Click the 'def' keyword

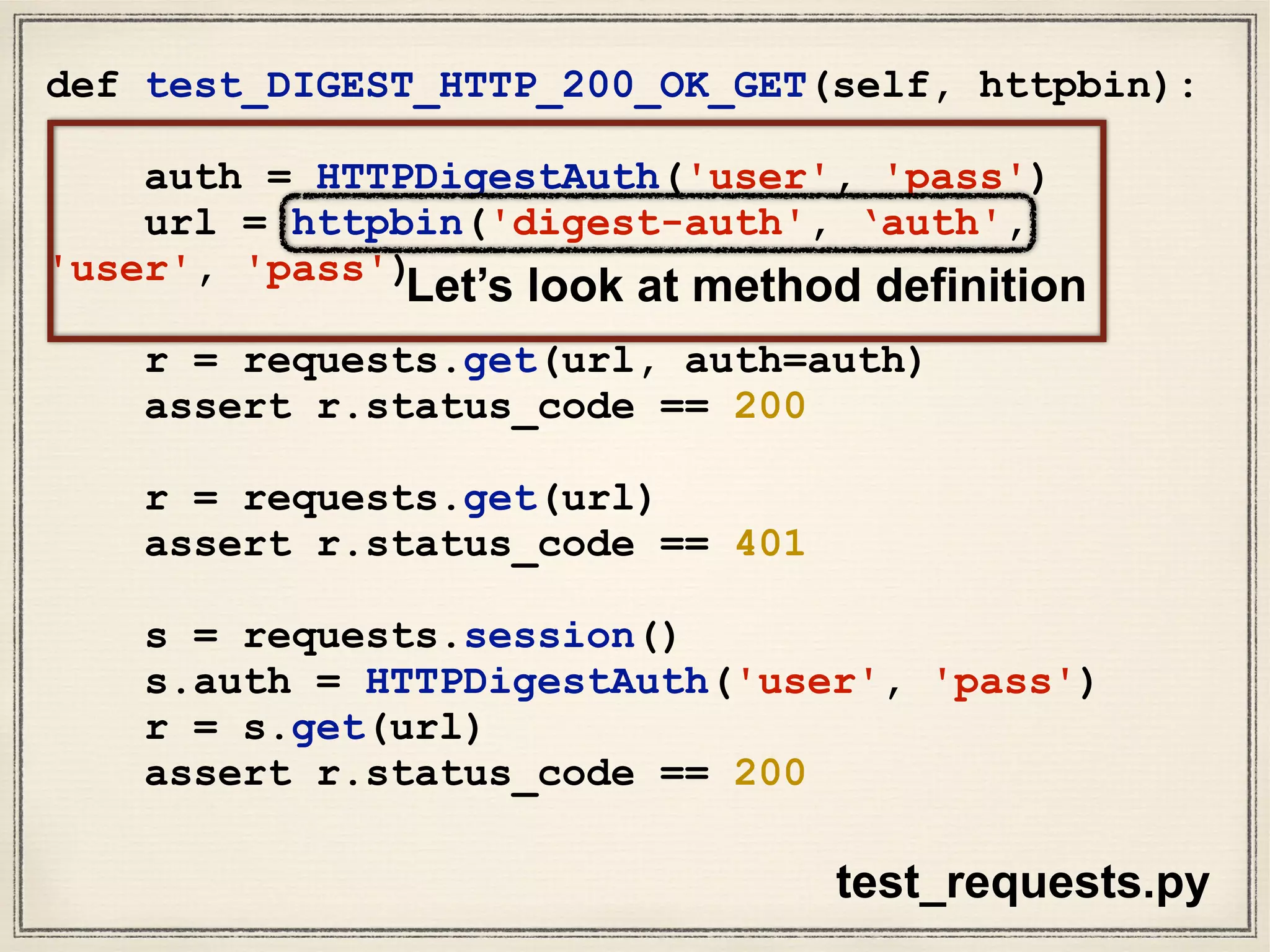click(x=82, y=86)
